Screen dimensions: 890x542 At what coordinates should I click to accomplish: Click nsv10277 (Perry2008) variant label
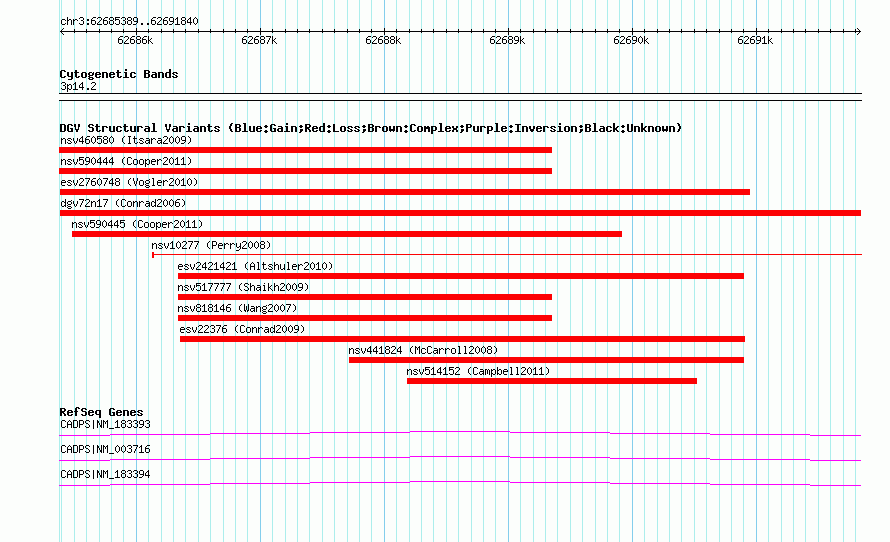tap(211, 245)
